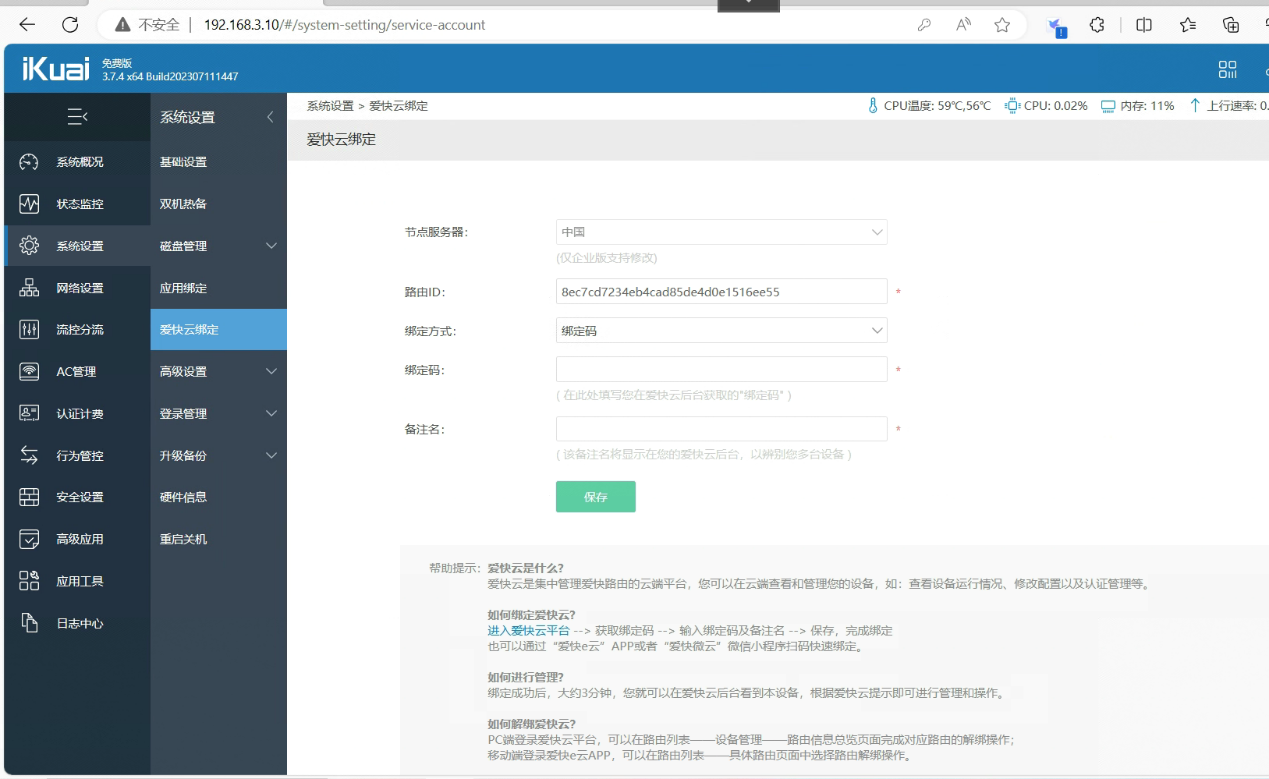Click the 如何解绑爱快云? help heading
Viewport: 1269px width, 779px height.
click(x=531, y=724)
